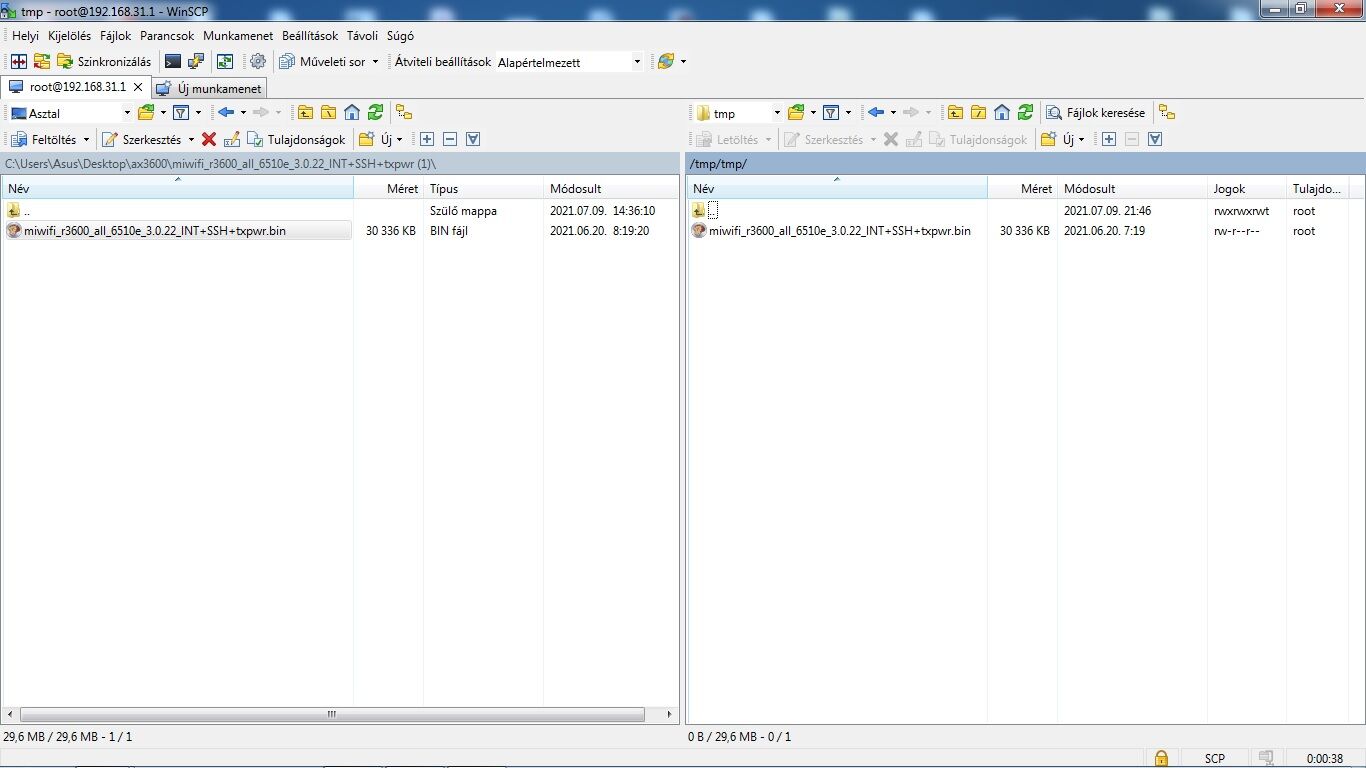The width and height of the screenshot is (1366, 768).
Task: Open the Munkamenet menu
Action: click(x=238, y=35)
